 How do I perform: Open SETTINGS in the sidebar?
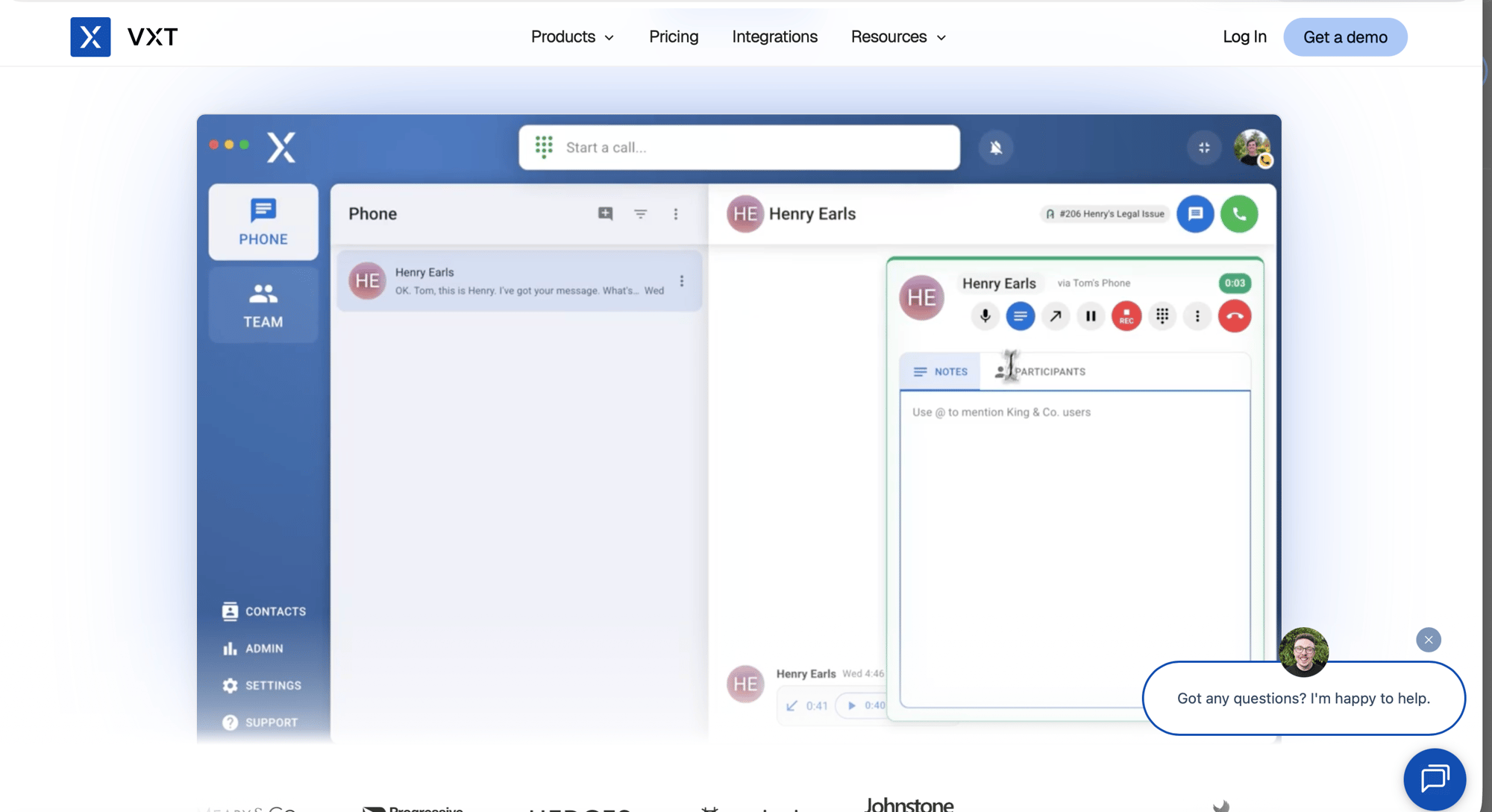tap(262, 685)
